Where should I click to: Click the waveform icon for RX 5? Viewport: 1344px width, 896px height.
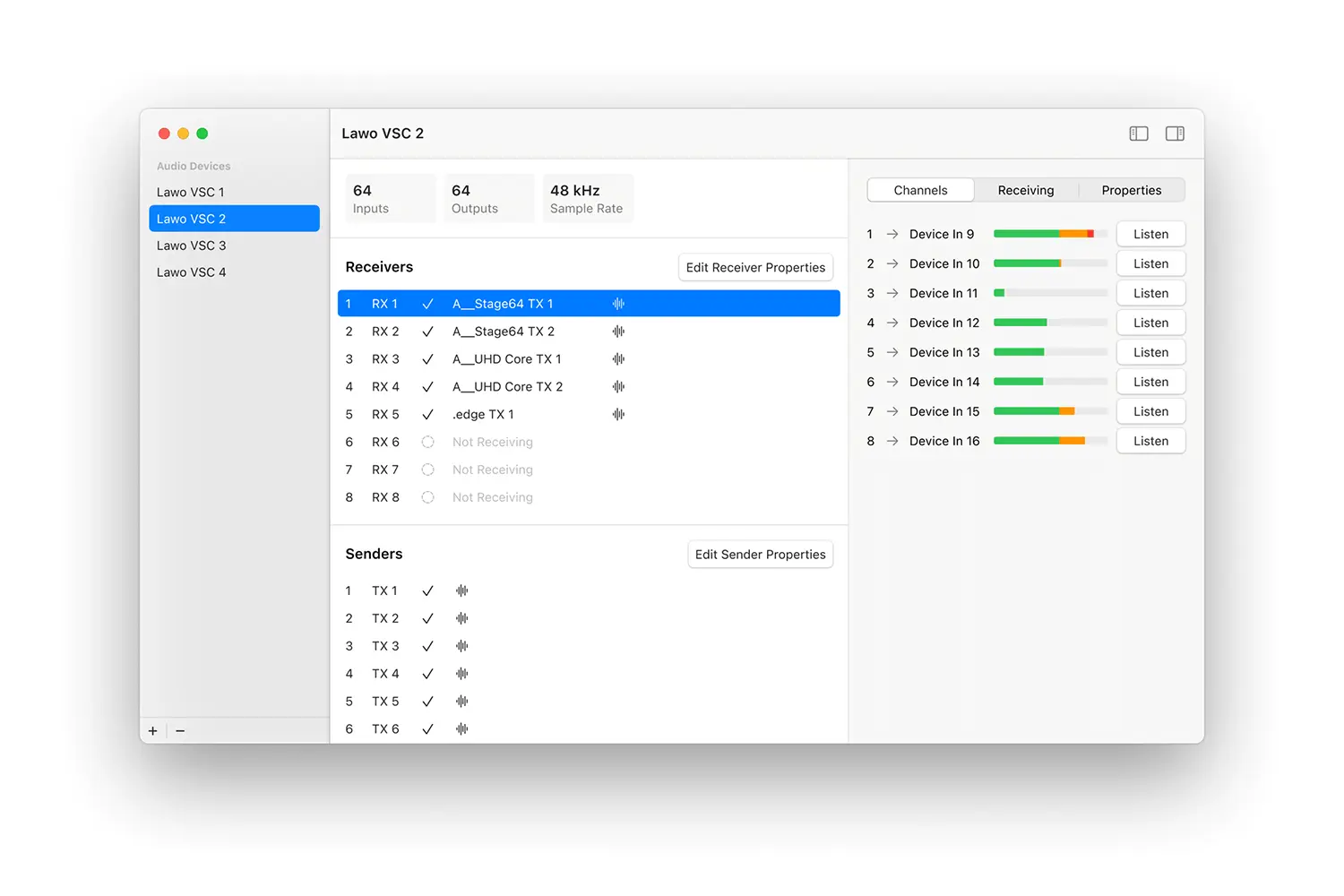(x=618, y=415)
